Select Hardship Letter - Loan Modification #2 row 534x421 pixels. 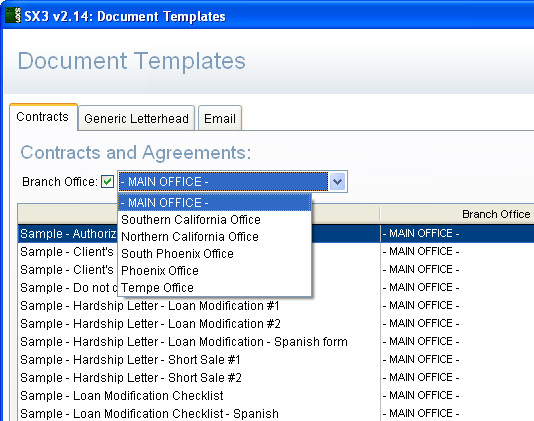click(276, 324)
